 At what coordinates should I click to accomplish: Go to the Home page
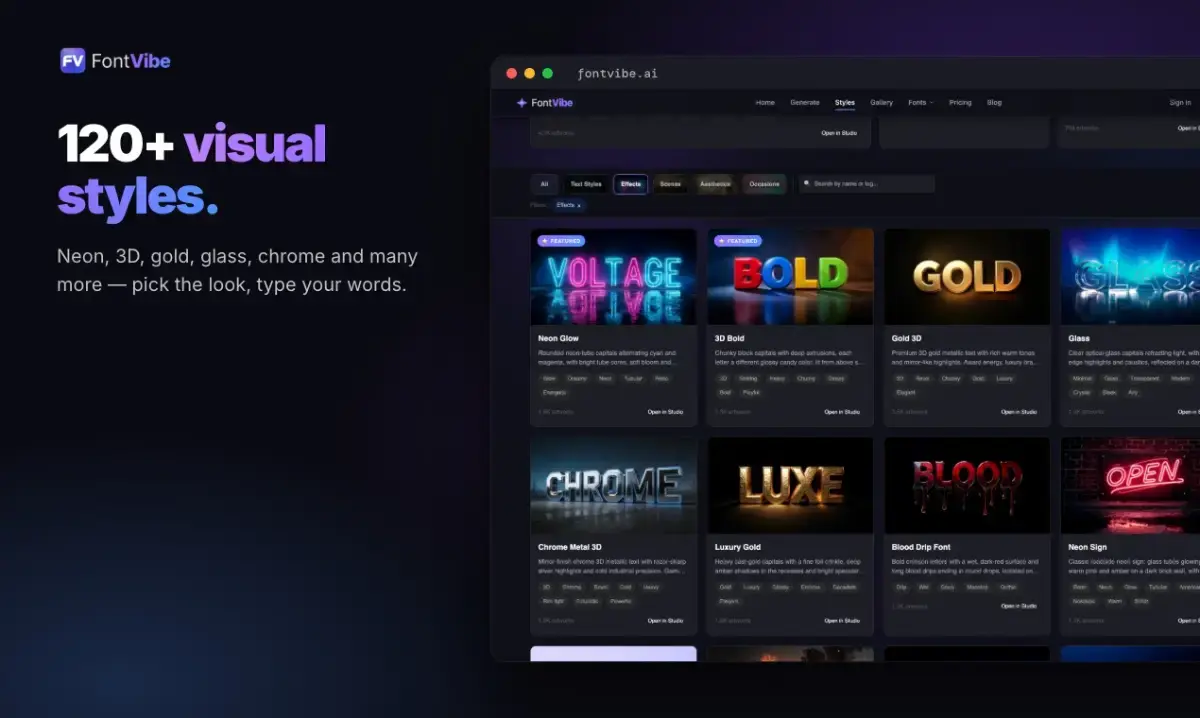(x=765, y=103)
